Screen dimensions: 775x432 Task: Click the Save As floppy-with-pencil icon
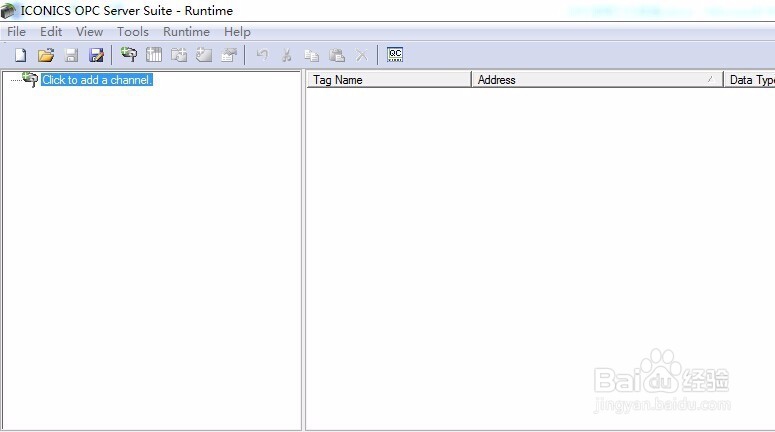pos(96,55)
